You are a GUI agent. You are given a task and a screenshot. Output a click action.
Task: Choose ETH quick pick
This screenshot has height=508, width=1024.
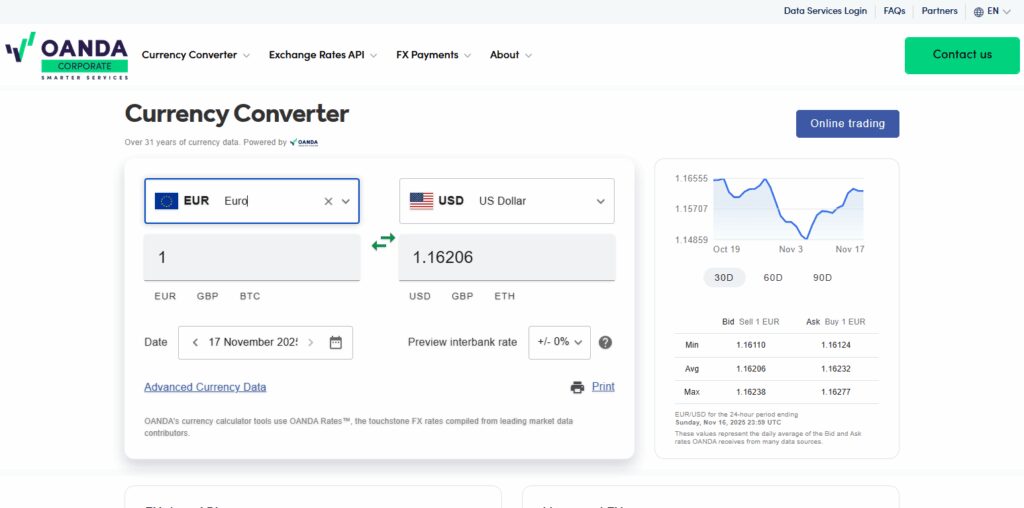(x=505, y=296)
